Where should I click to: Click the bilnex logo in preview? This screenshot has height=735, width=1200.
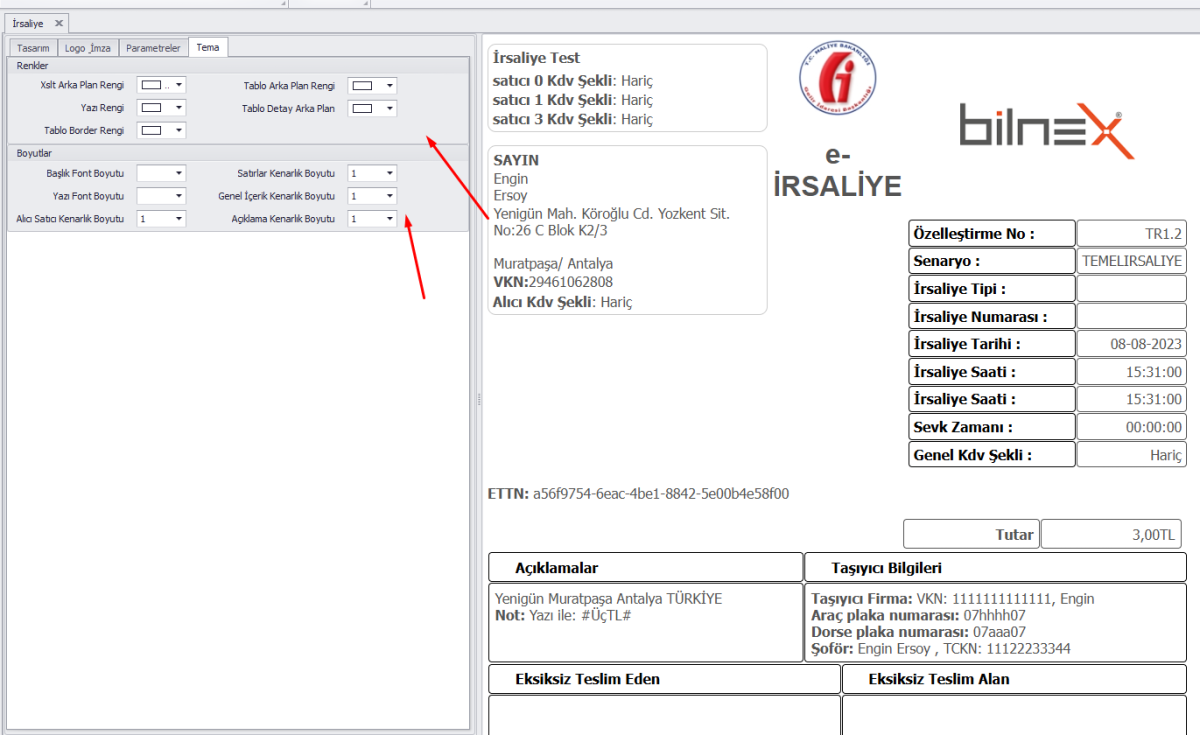point(1046,129)
